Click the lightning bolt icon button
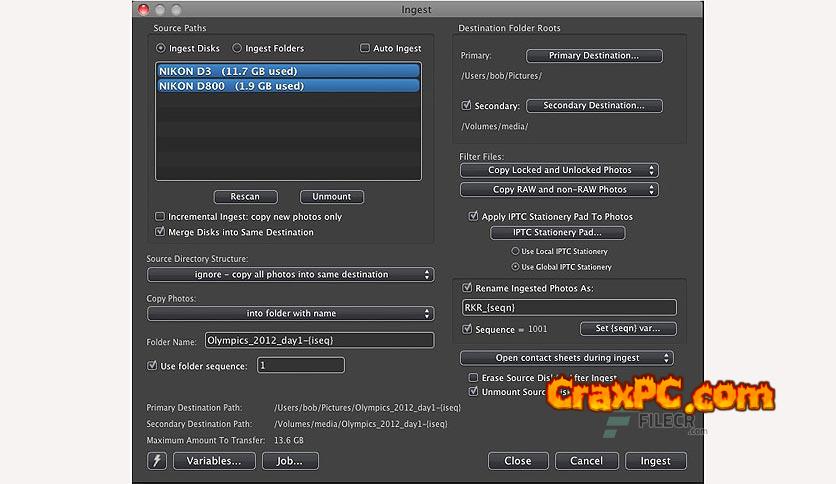The width and height of the screenshot is (836, 484). point(157,461)
